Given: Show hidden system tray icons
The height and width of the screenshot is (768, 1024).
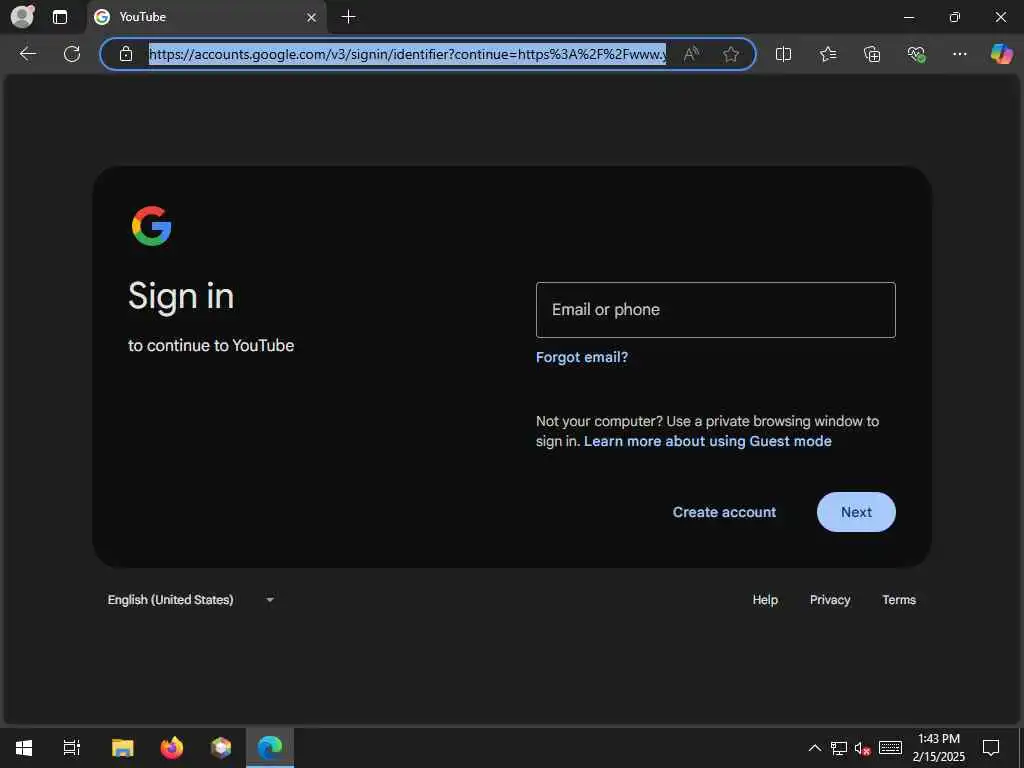Looking at the screenshot, I should [x=814, y=748].
